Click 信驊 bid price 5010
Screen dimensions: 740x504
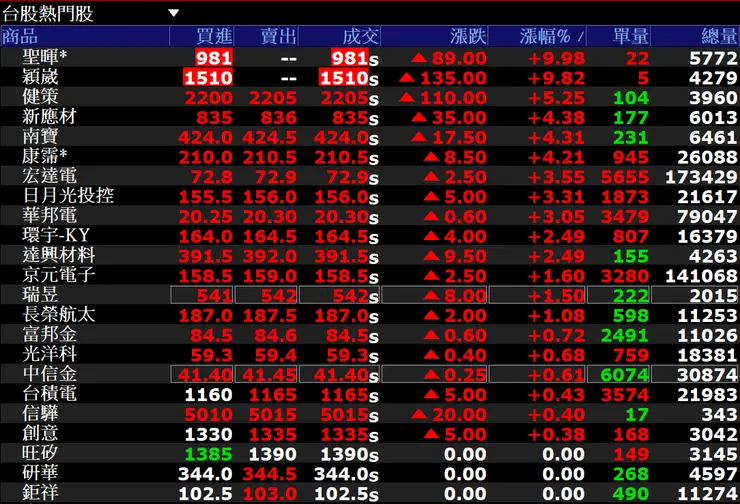point(208,415)
